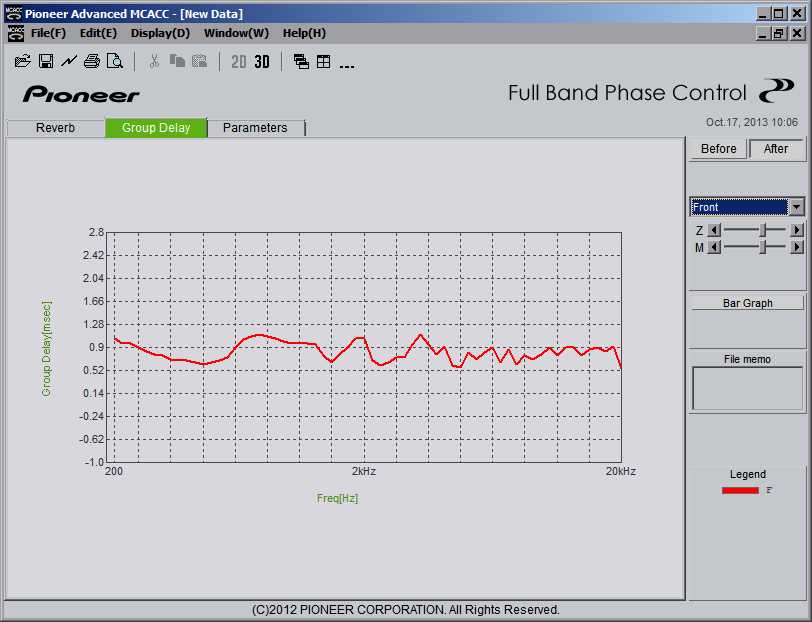Switch to the Parameters tab
Viewport: 812px width, 622px height.
255,128
